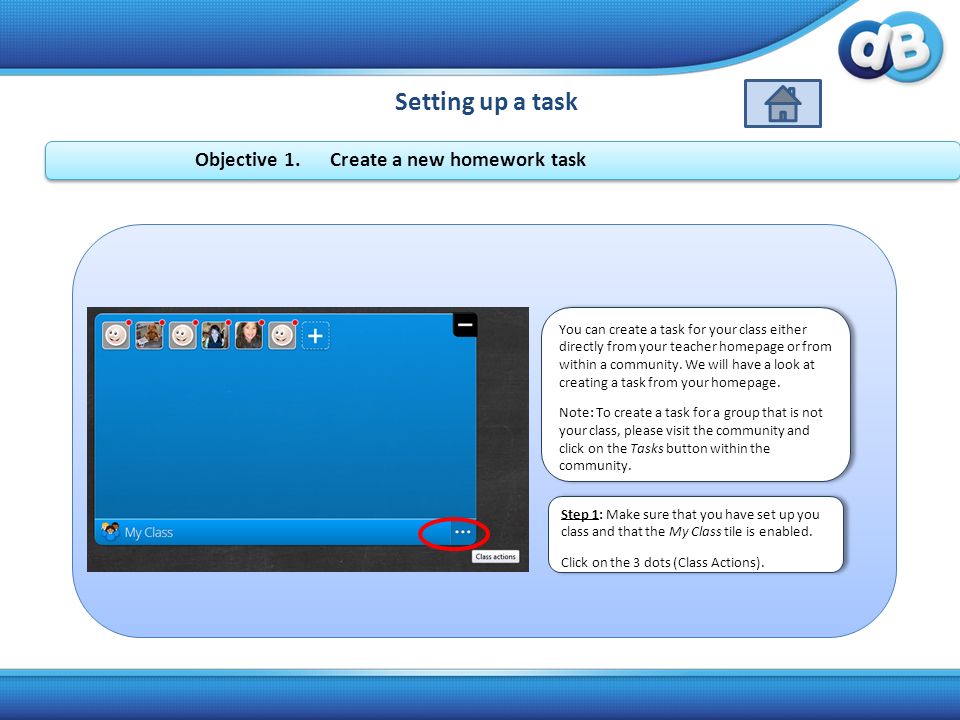The height and width of the screenshot is (720, 960).
Task: Click the My Class tile label
Action: 149,533
